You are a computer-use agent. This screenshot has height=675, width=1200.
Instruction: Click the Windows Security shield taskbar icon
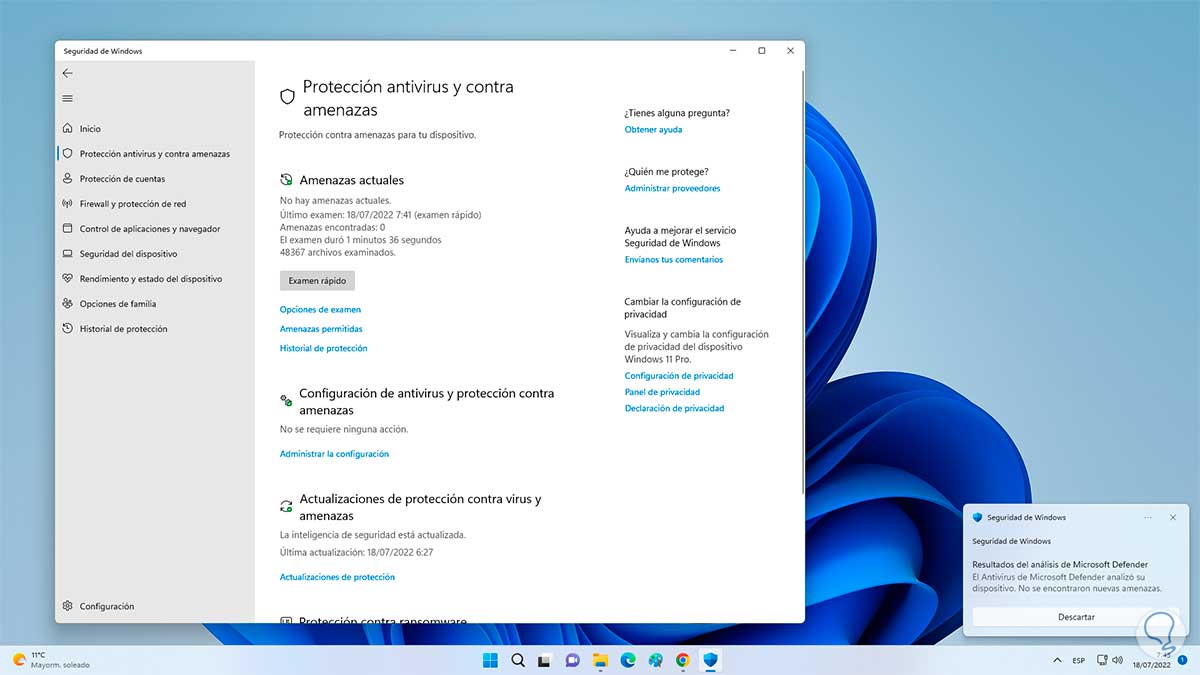click(x=710, y=660)
